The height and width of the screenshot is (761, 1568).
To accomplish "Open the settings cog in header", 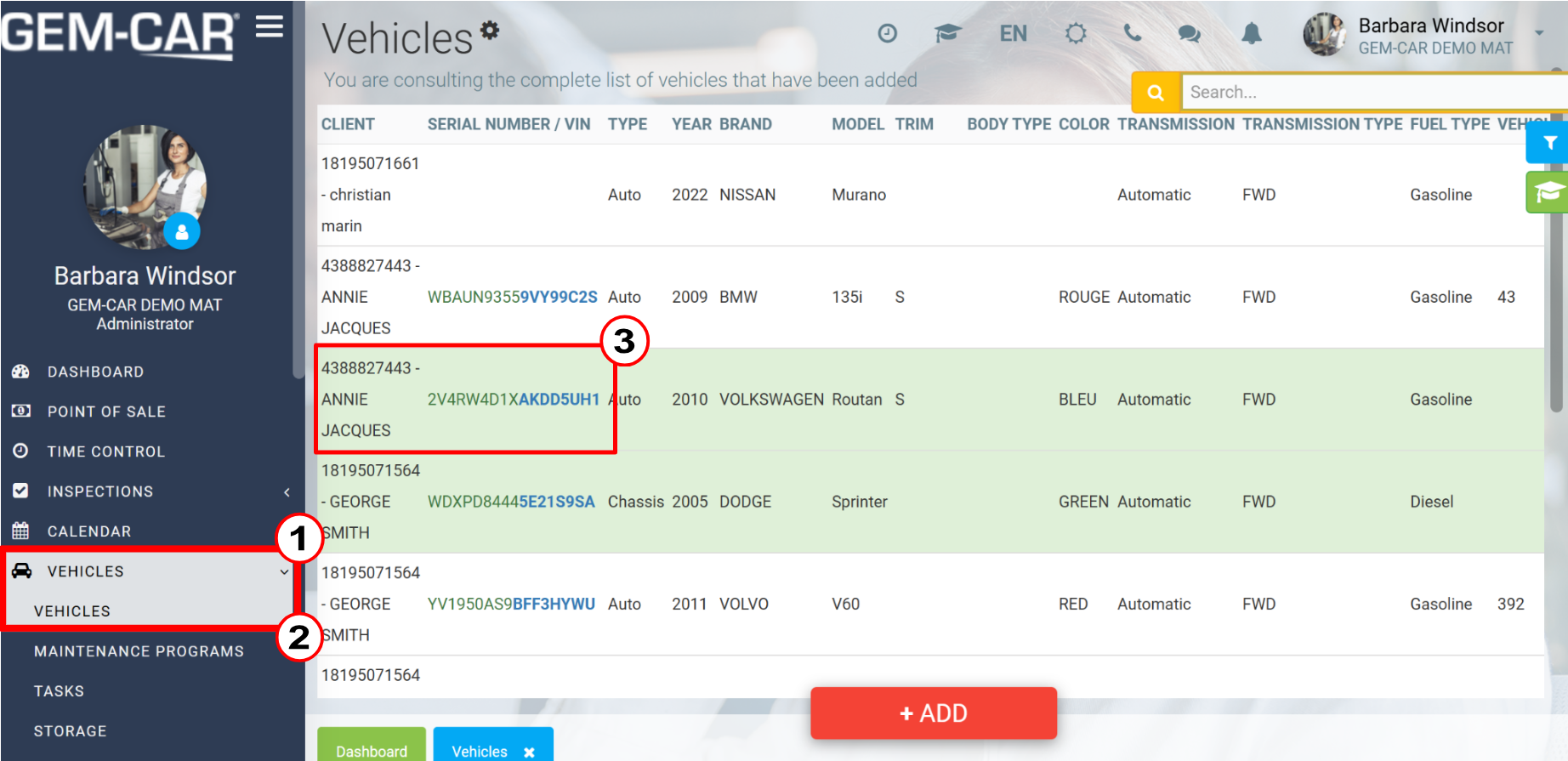I will click(x=1076, y=33).
